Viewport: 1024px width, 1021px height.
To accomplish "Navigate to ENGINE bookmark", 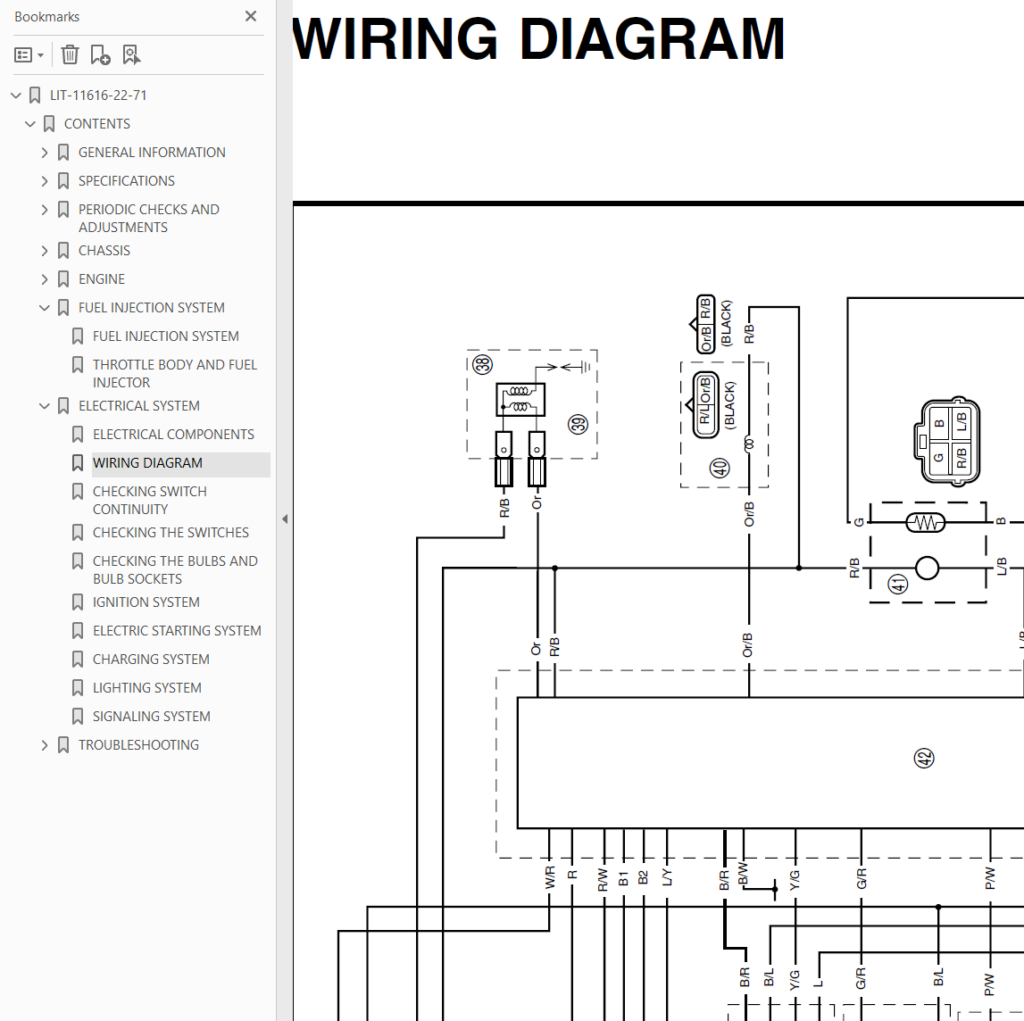I will [x=102, y=280].
